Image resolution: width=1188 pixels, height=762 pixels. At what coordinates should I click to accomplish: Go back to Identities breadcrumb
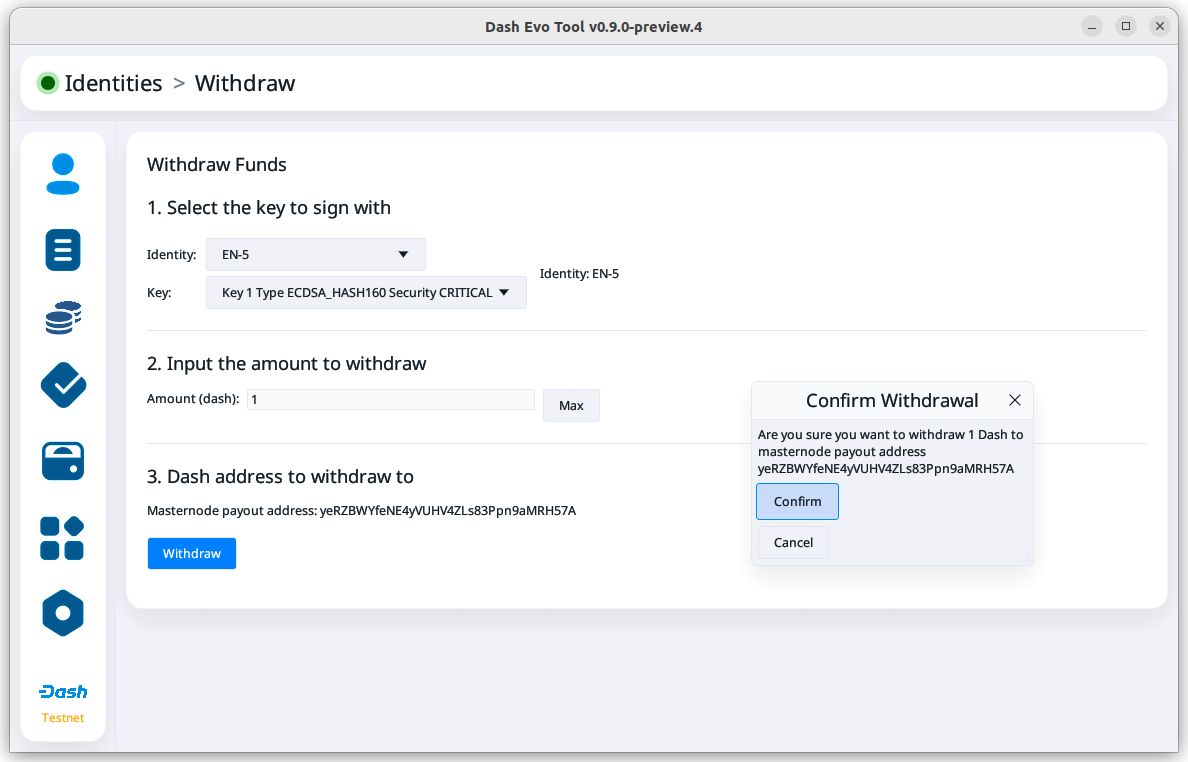click(x=113, y=83)
